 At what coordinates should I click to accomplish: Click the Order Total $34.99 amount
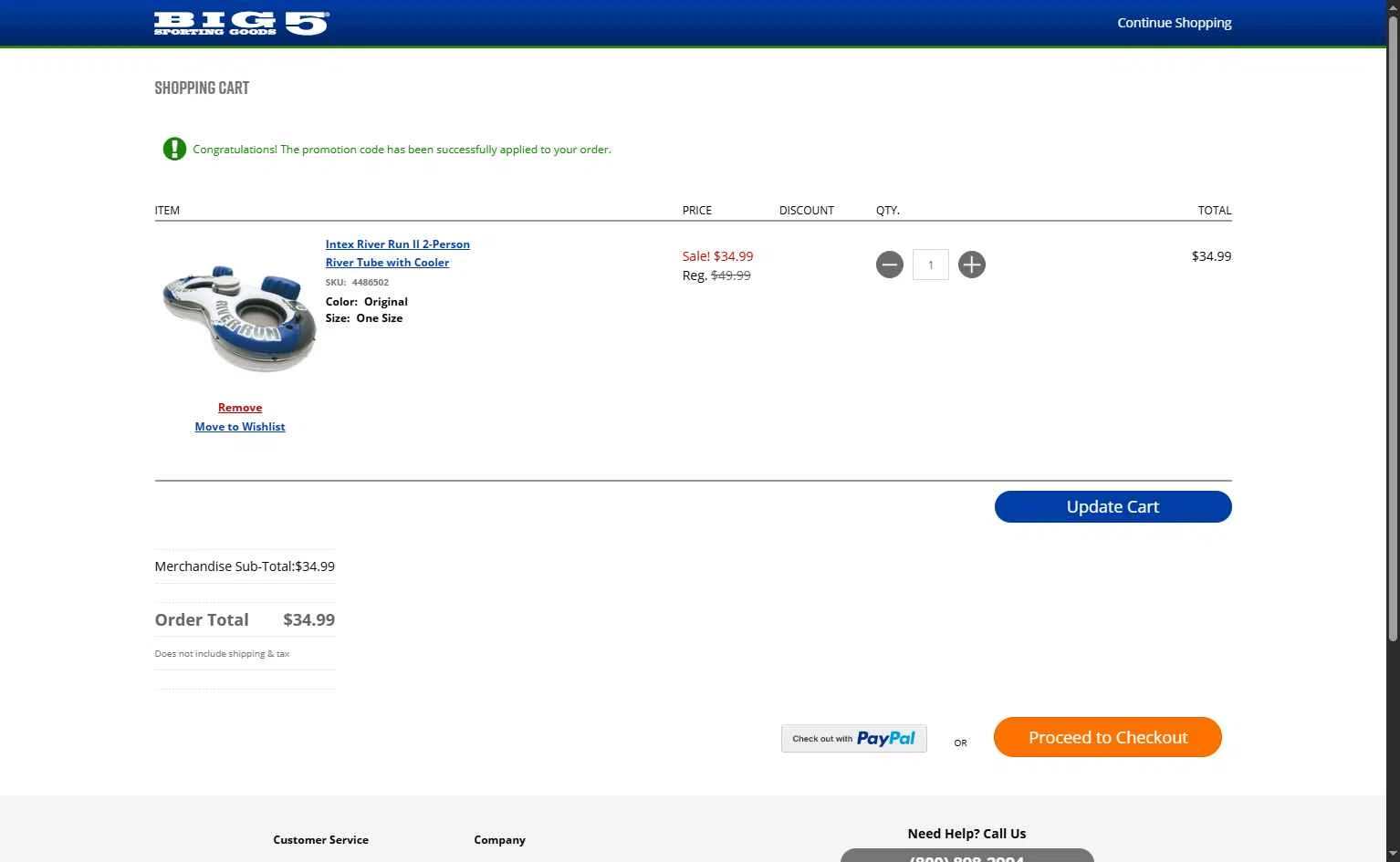tap(309, 620)
